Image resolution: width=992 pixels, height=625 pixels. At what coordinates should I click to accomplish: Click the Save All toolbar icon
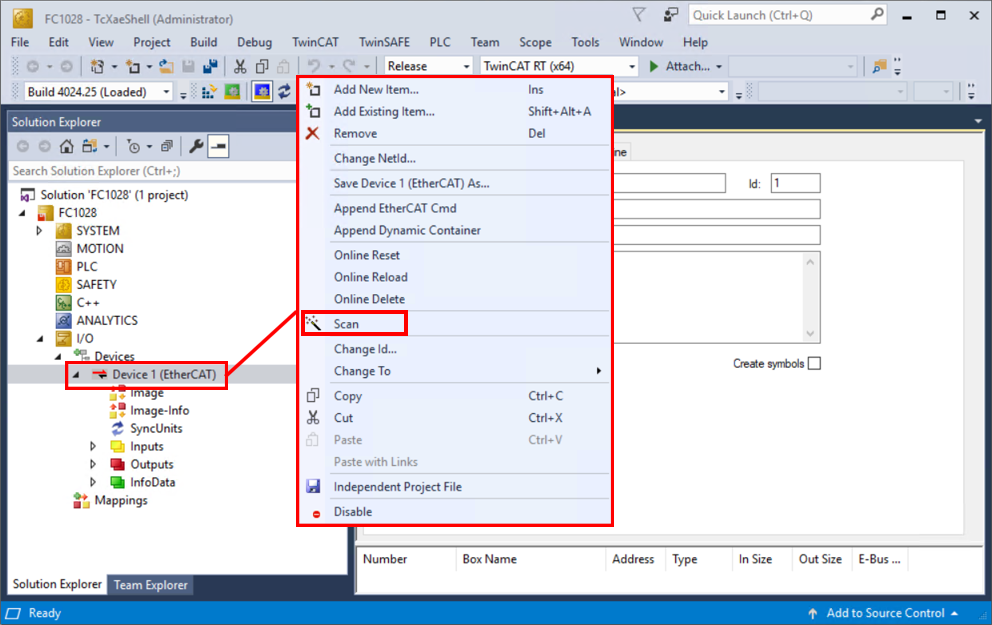(x=210, y=66)
